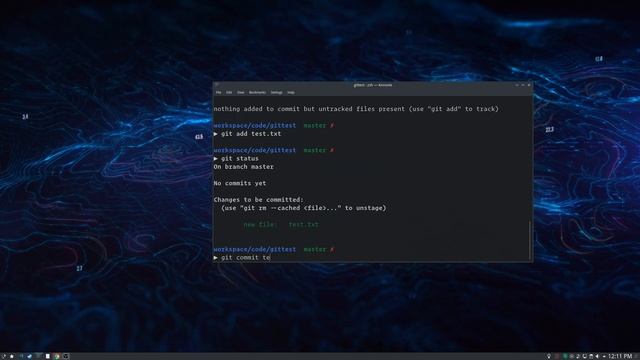Click the terminal's vertical scrollbar handle
The width and height of the screenshot is (640, 360).
[x=530, y=240]
